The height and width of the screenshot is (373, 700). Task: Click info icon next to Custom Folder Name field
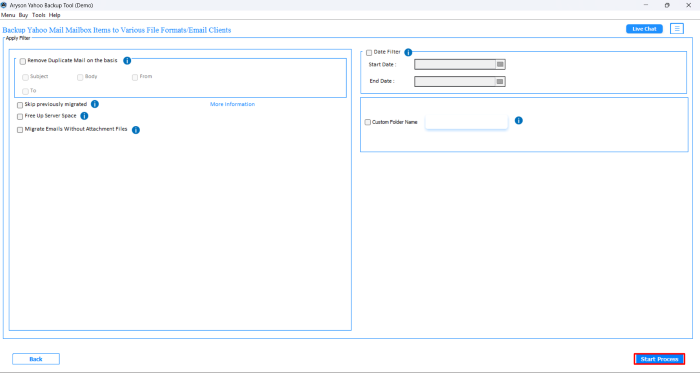518,120
